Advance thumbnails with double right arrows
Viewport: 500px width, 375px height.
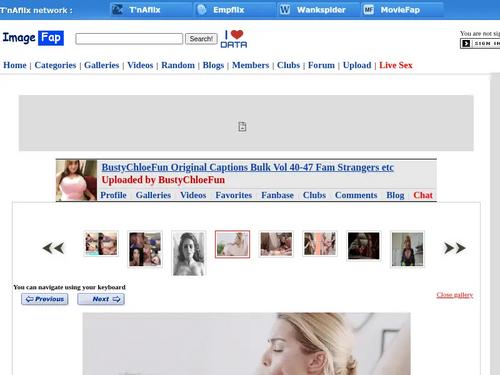[455, 248]
